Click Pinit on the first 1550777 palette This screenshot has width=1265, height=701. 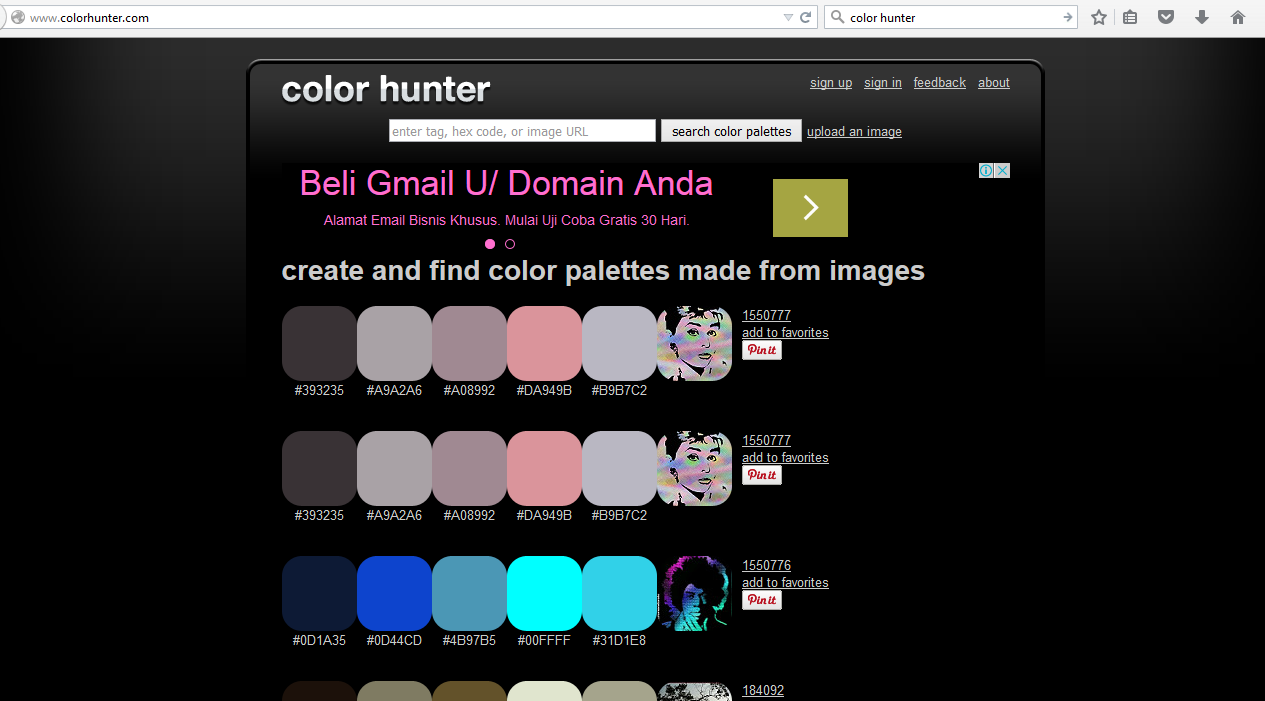click(762, 350)
